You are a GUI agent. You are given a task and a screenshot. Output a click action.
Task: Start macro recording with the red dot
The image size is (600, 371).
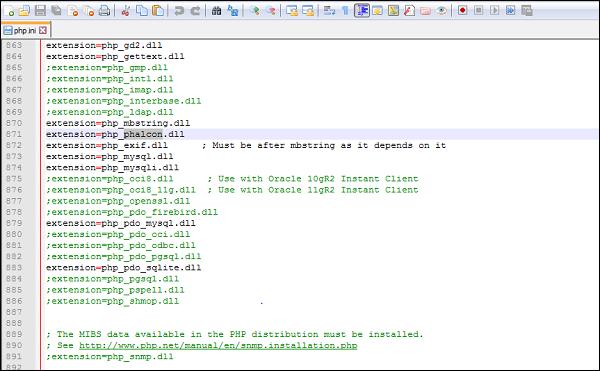(463, 10)
